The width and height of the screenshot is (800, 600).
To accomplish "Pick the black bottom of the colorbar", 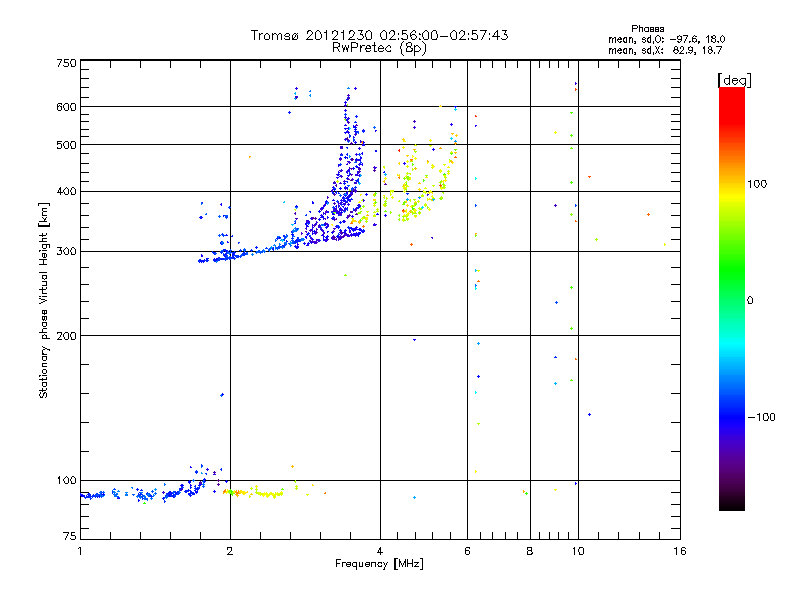I will (732, 503).
